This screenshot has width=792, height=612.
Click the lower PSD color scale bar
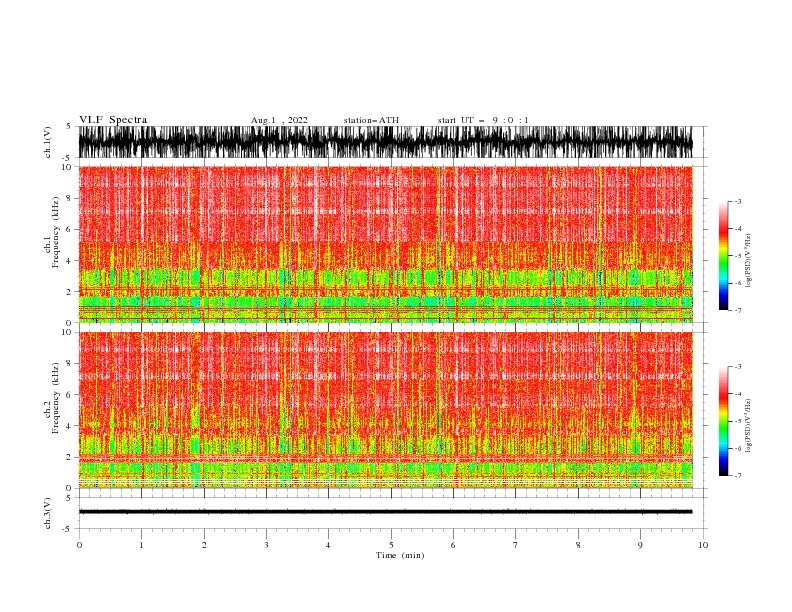tap(723, 421)
